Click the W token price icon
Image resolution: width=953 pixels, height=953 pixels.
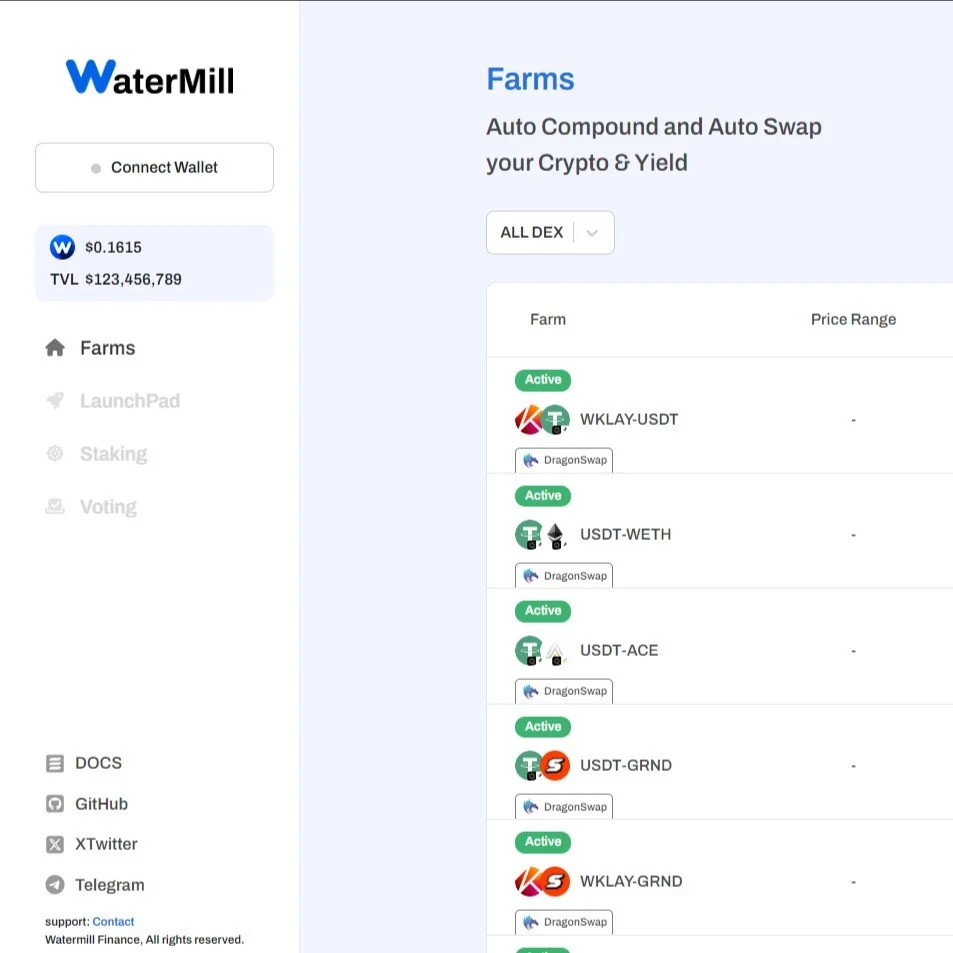point(62,247)
